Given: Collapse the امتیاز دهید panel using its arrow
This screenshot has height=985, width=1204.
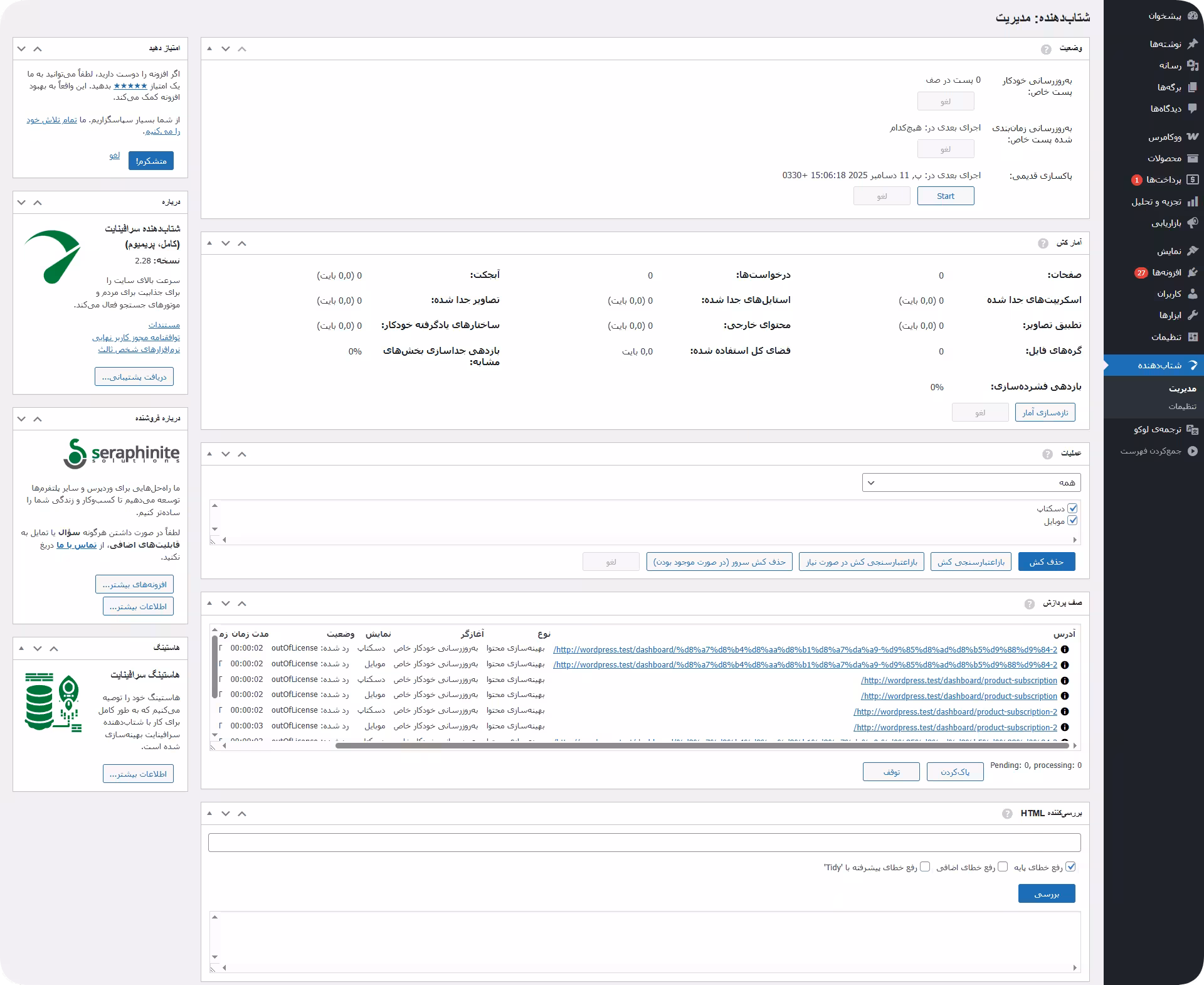Looking at the screenshot, I should pyautogui.click(x=38, y=49).
